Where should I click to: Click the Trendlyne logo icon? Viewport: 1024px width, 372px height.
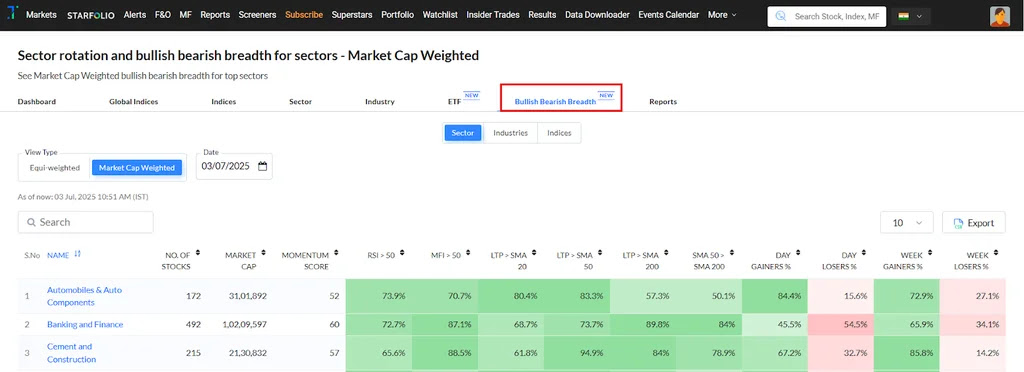(12, 14)
